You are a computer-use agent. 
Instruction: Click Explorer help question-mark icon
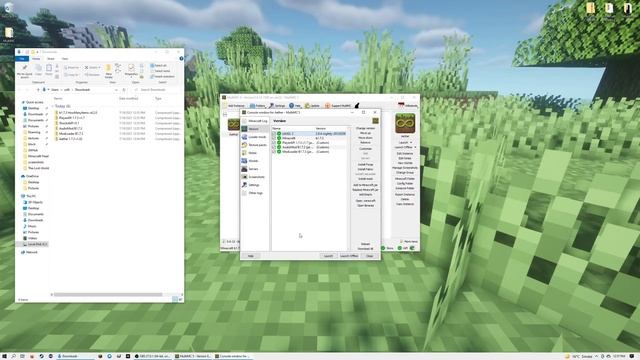181,58
